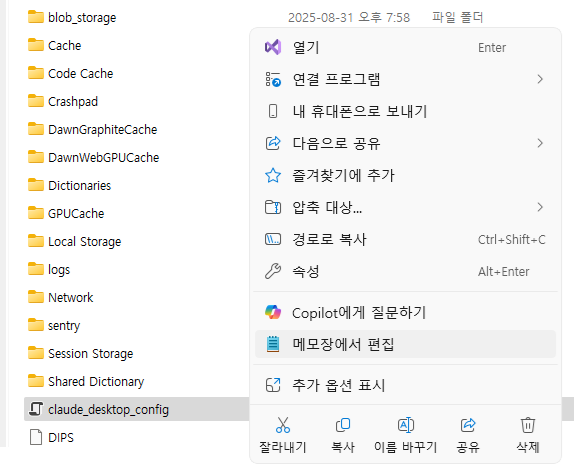The width and height of the screenshot is (574, 467).
Task: Click the 이름 바꾸기 label
Action: pyautogui.click(x=406, y=447)
